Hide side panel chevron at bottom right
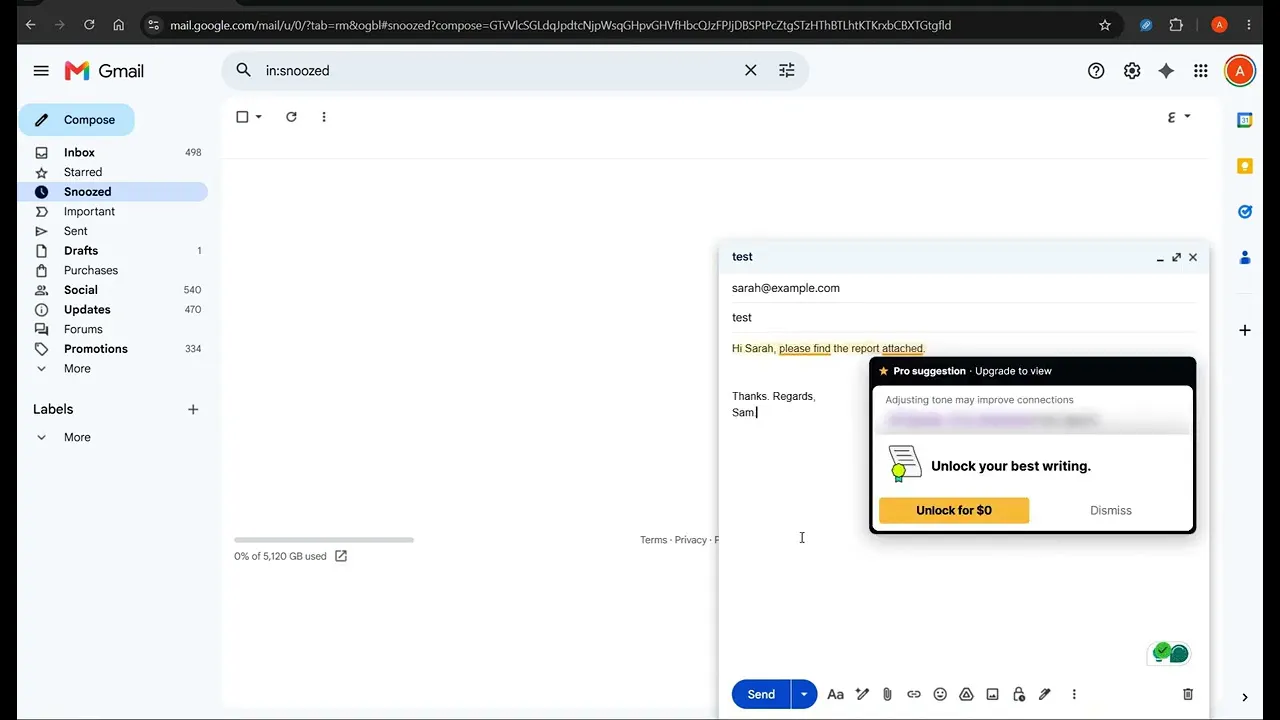The width and height of the screenshot is (1280, 720). pos(1245,697)
